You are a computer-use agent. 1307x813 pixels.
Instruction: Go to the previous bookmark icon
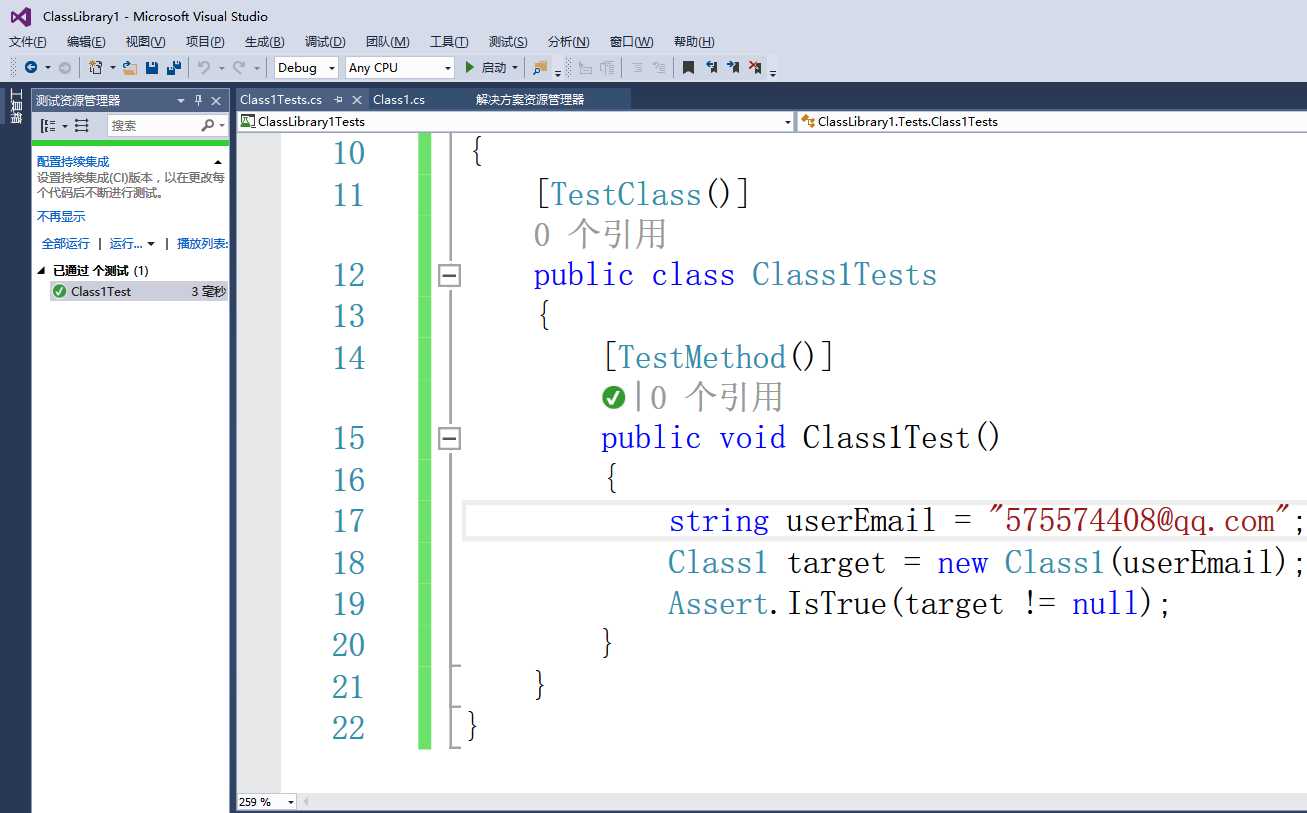[x=711, y=67]
